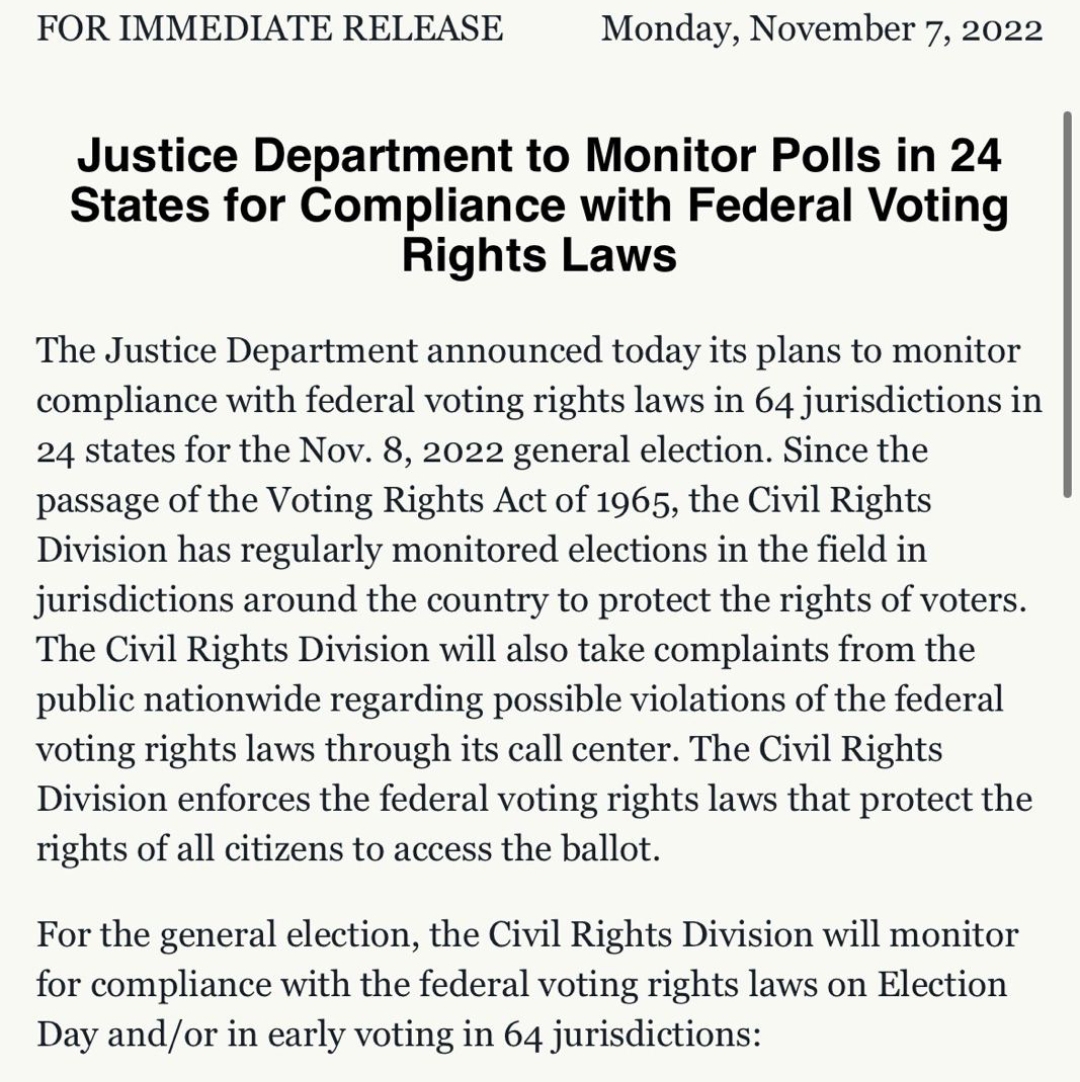Click the text "64 jurisdictions in" in the first paragraph
The image size is (1080, 1082).
[x=898, y=401]
